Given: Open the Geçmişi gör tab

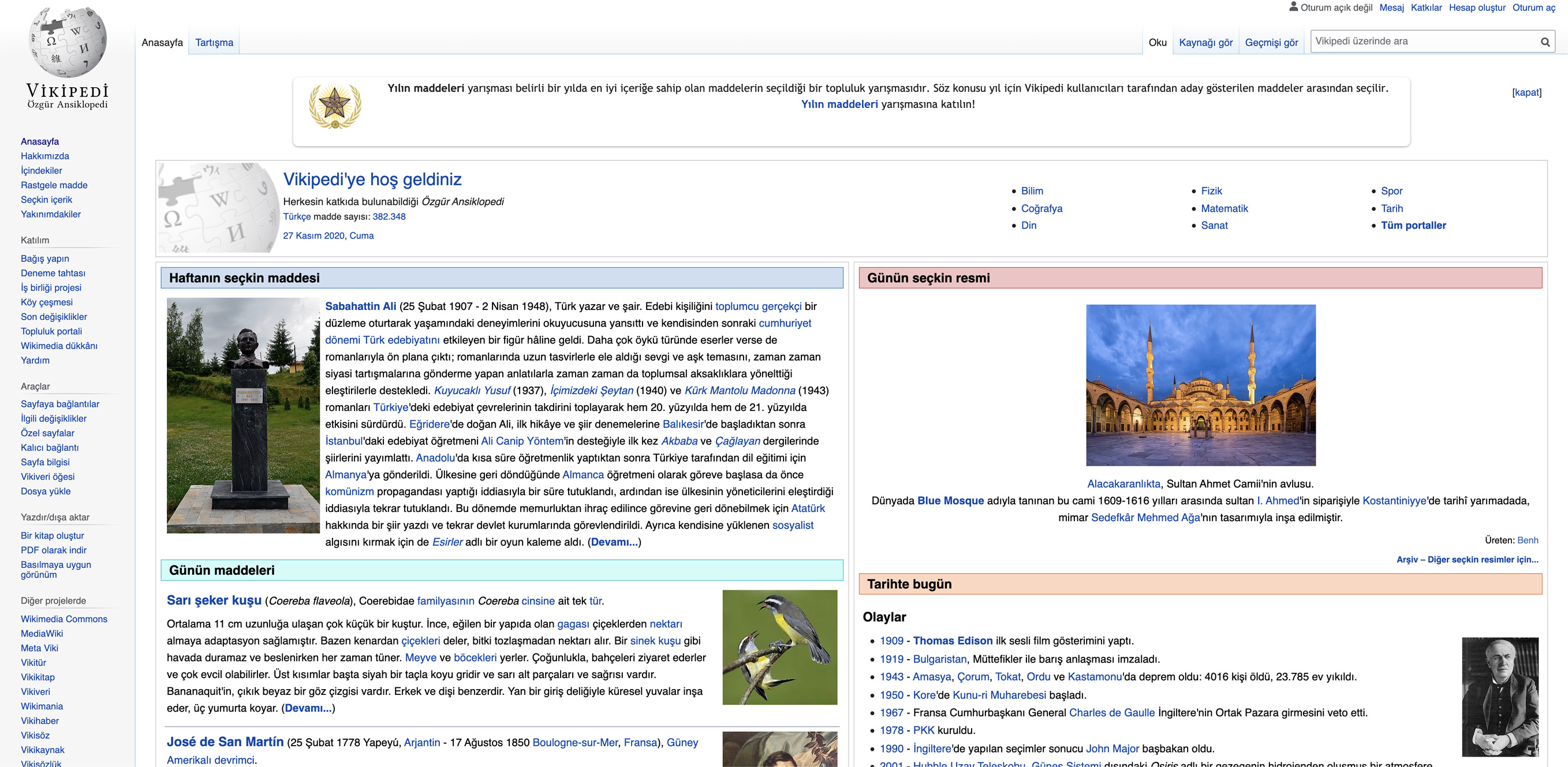Looking at the screenshot, I should coord(1271,43).
